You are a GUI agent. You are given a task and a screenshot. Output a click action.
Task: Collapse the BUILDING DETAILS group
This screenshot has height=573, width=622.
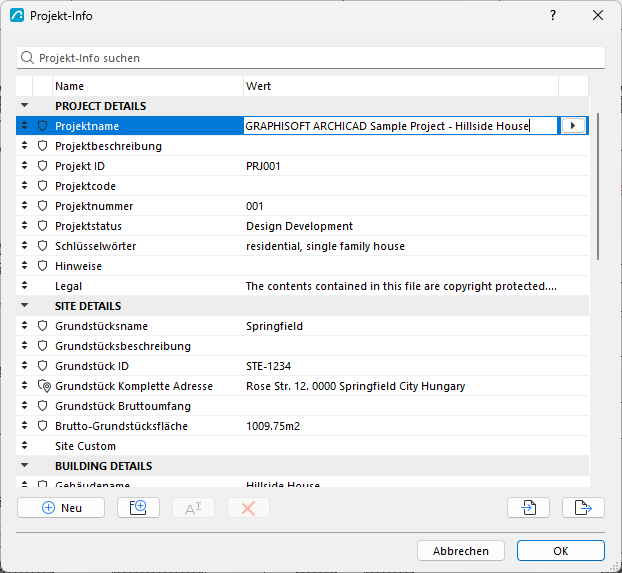[x=25, y=465]
